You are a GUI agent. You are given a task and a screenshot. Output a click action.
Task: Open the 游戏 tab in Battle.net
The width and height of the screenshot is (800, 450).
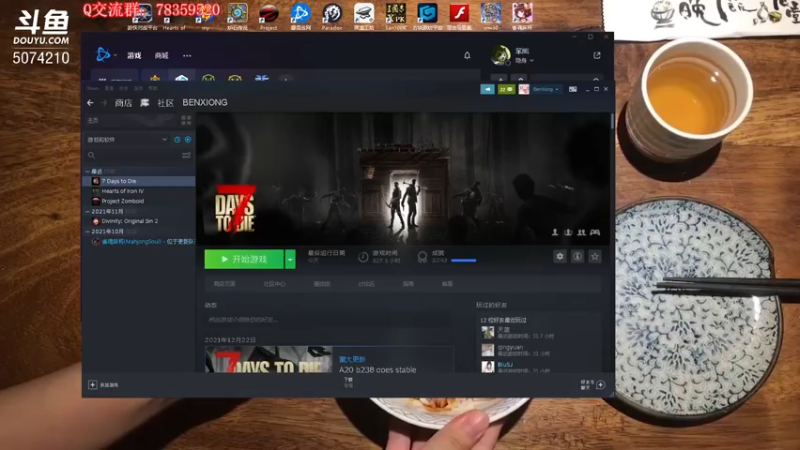(134, 56)
